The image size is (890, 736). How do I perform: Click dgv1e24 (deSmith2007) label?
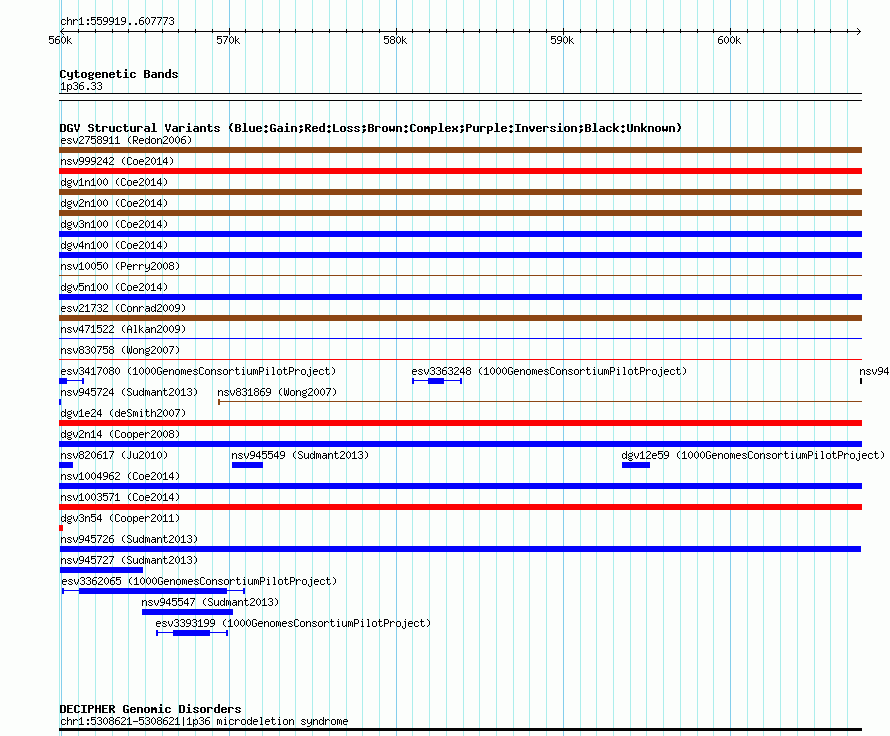pyautogui.click(x=123, y=413)
